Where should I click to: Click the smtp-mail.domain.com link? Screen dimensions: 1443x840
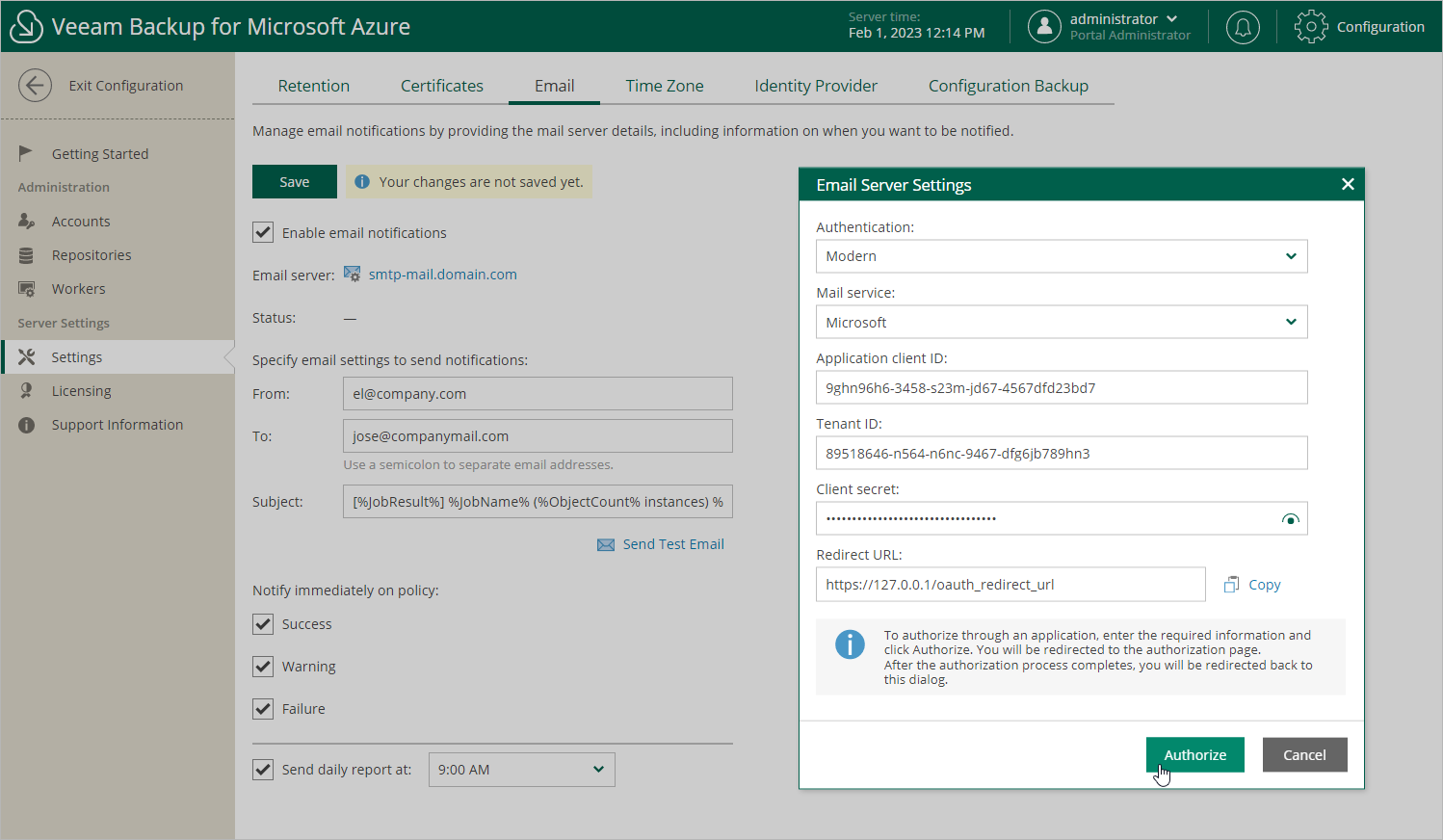[442, 275]
